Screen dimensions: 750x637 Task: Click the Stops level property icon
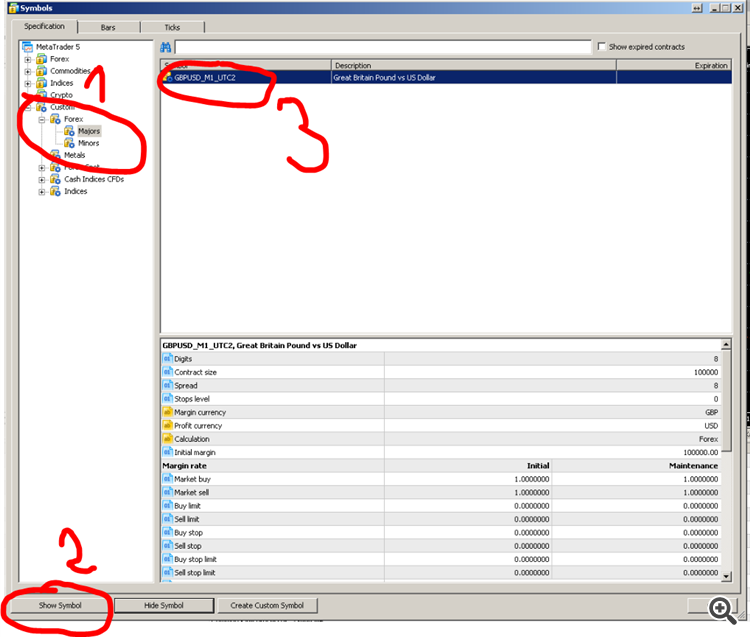[167, 399]
